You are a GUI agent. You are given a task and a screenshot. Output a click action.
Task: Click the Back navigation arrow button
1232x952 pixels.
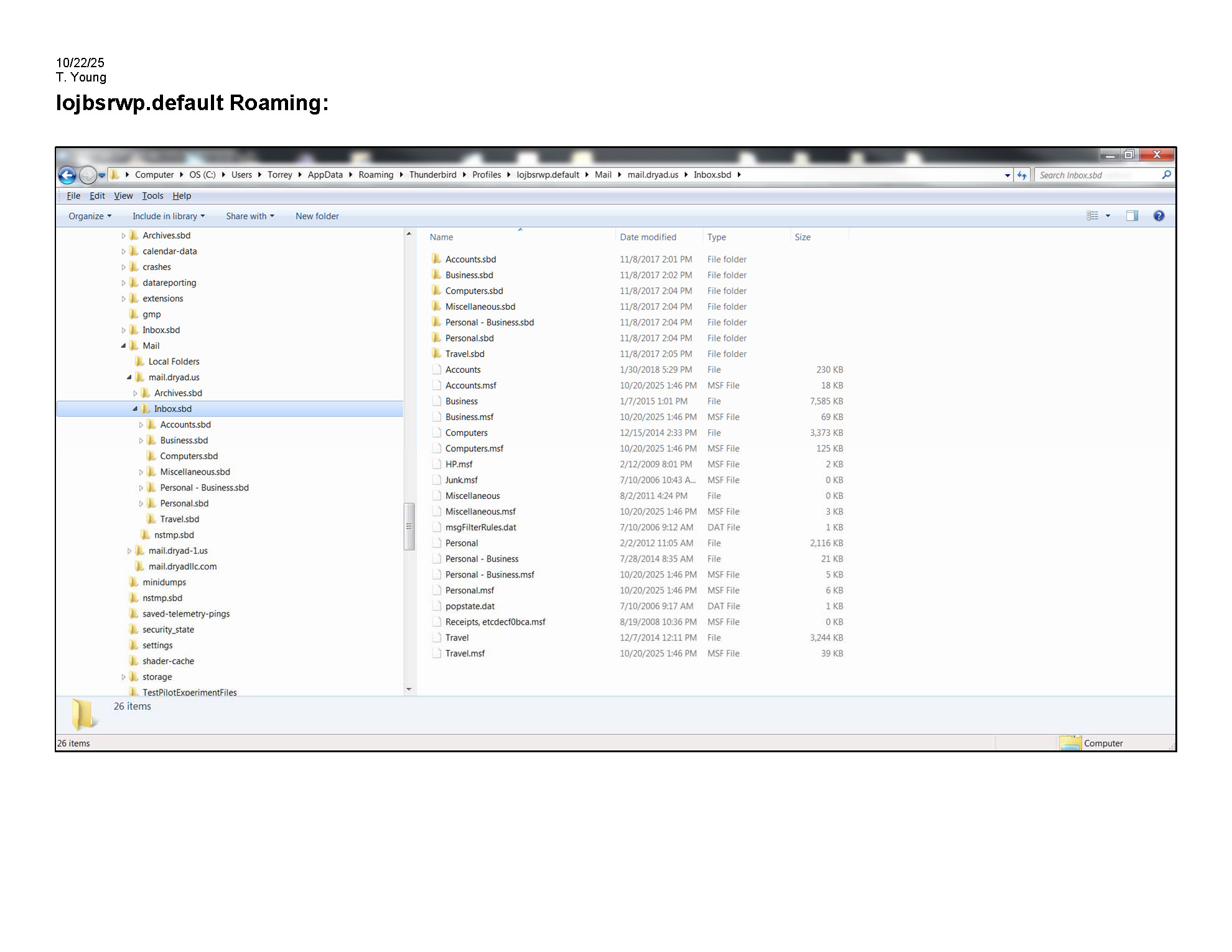click(67, 175)
